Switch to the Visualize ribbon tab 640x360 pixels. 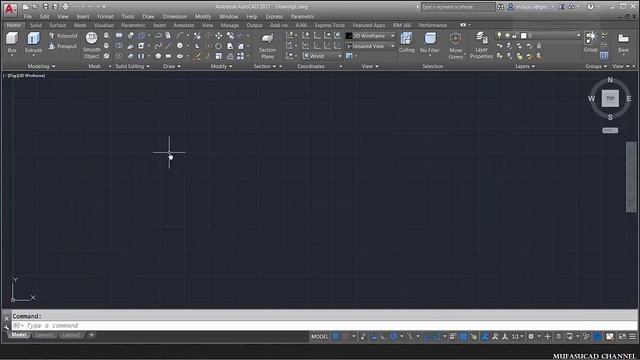(x=104, y=25)
